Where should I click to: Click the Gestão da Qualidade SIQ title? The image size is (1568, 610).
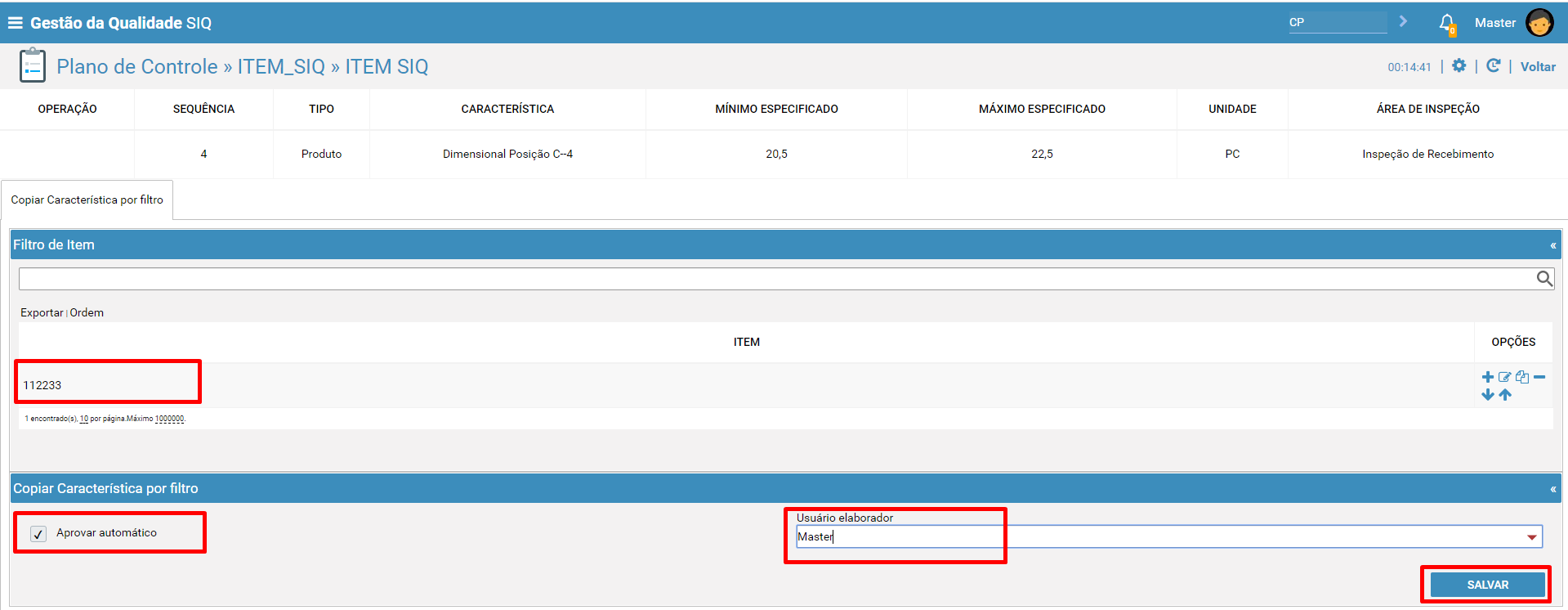(x=121, y=23)
